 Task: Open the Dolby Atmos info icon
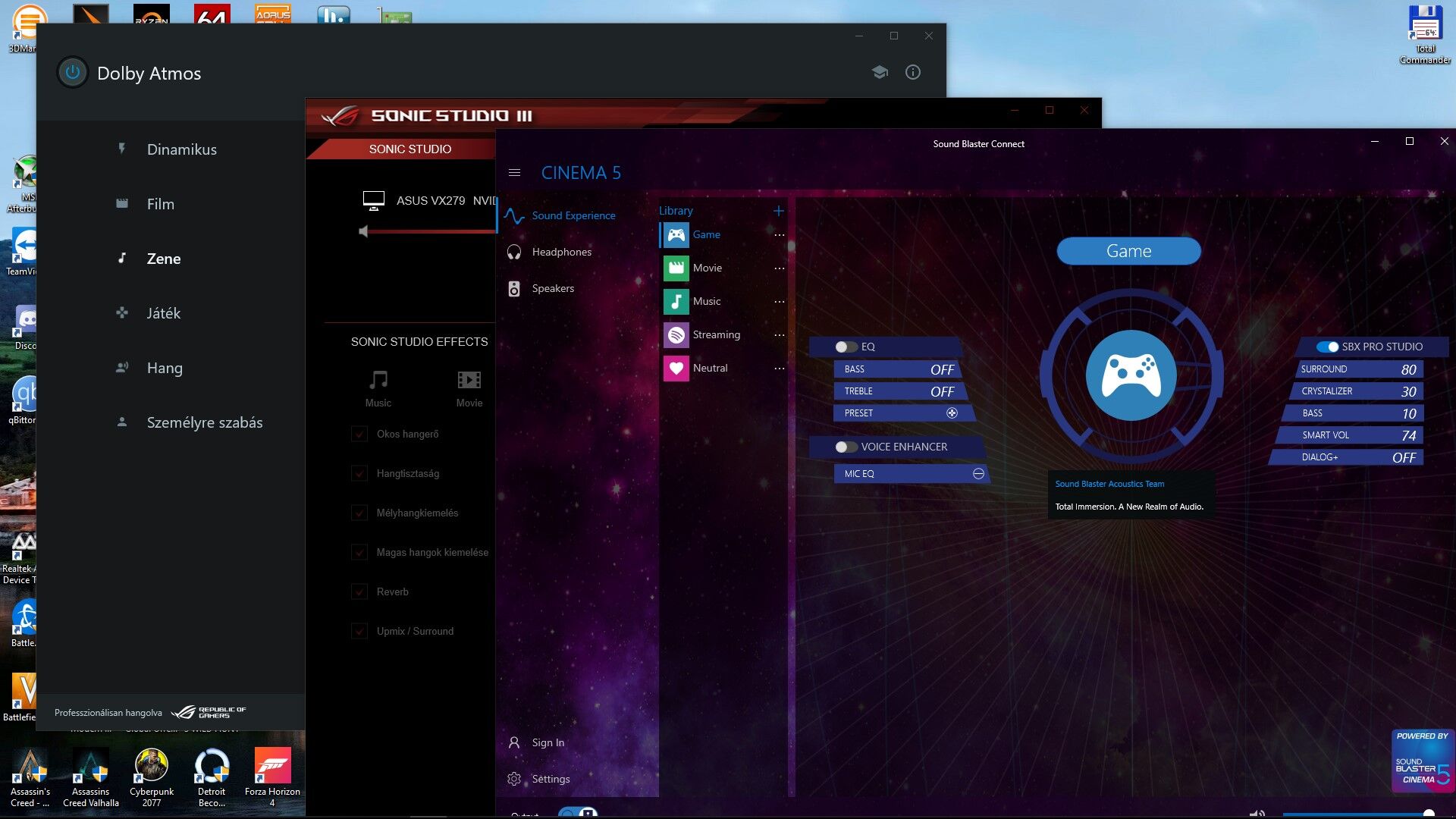913,72
